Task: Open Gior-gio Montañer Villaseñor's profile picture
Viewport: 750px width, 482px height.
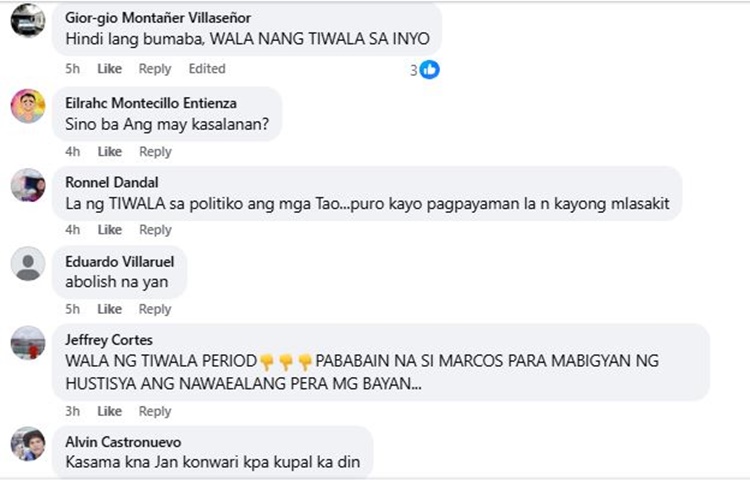Action: (28, 20)
